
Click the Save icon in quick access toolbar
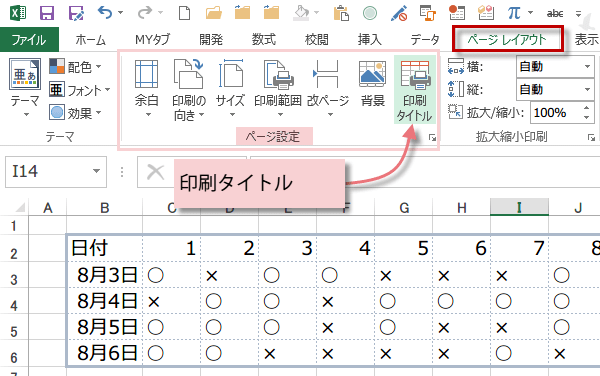(x=47, y=13)
